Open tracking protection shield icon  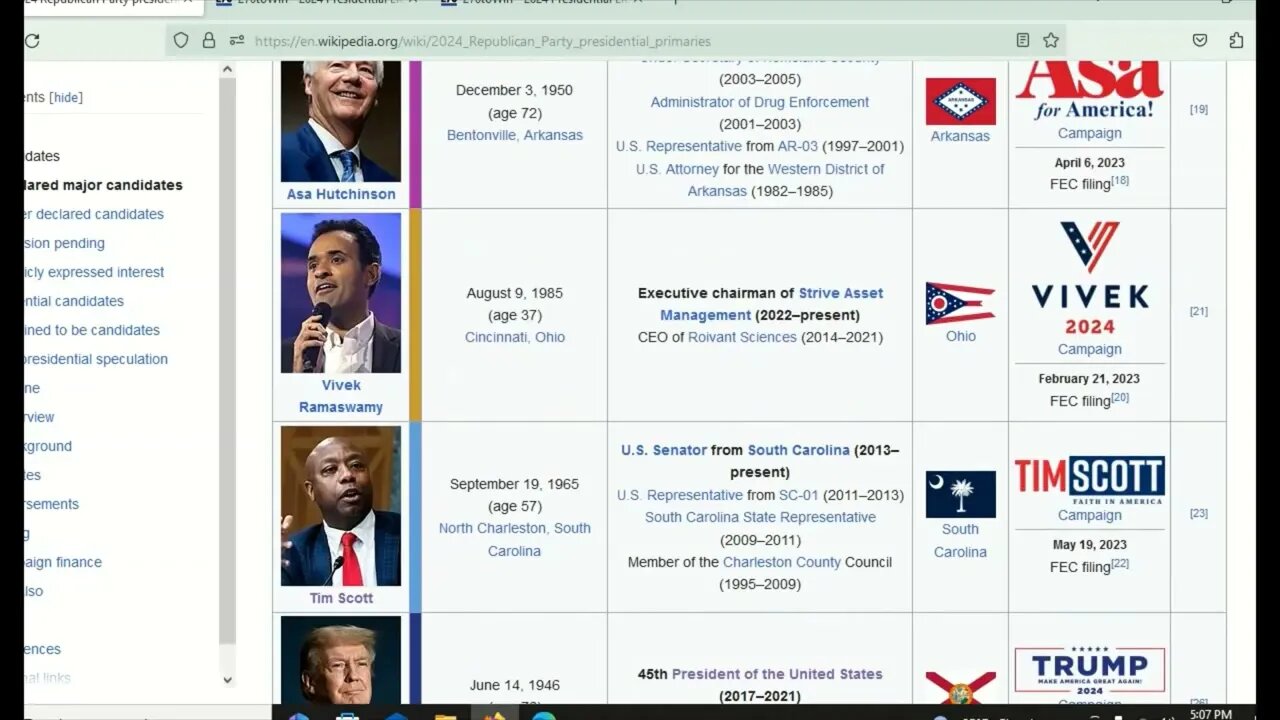click(181, 41)
